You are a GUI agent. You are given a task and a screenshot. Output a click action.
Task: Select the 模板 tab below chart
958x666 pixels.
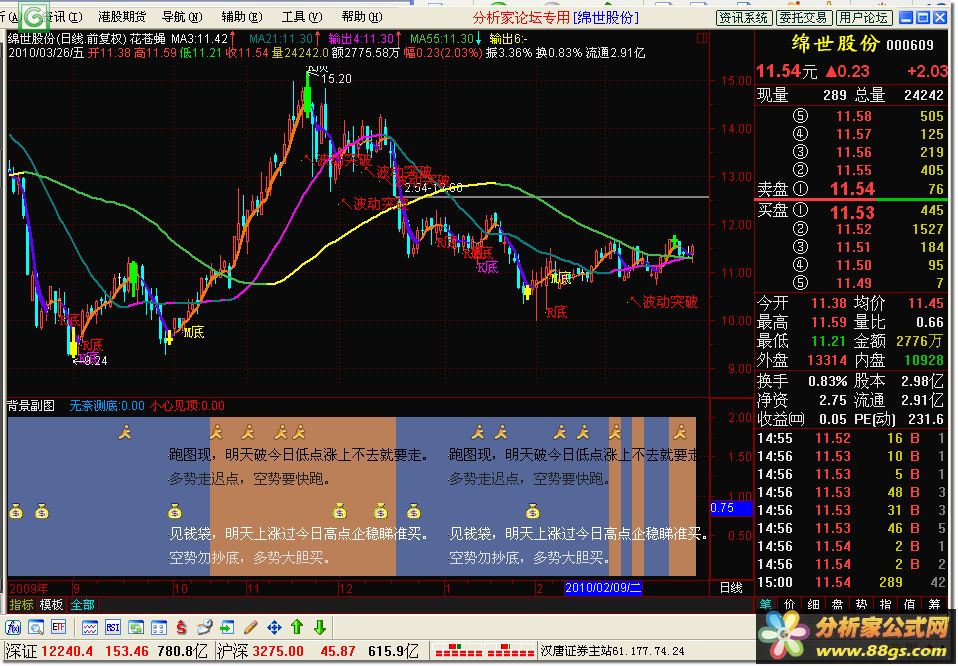pyautogui.click(x=51, y=605)
